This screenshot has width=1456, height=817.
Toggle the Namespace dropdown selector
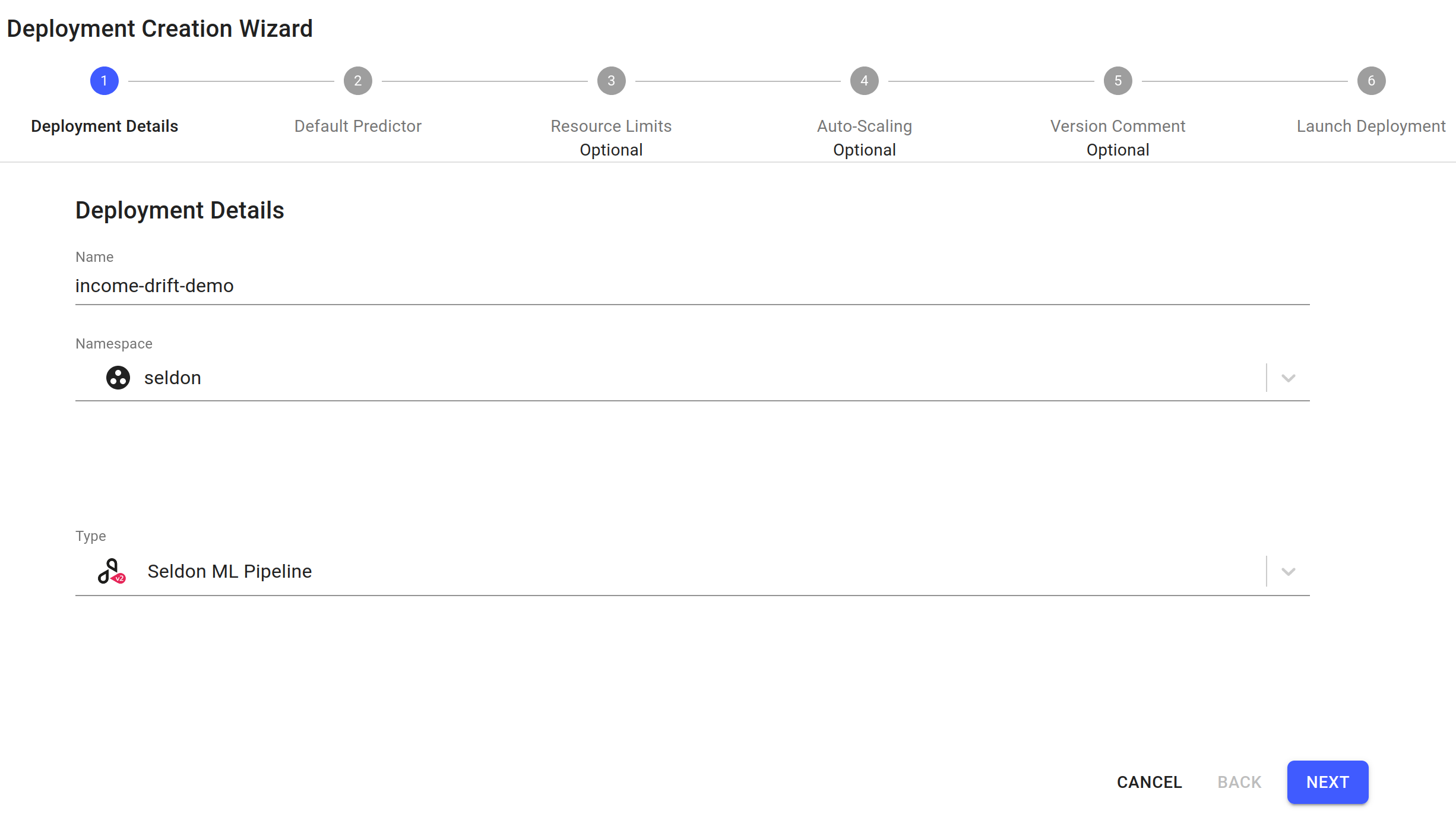click(1288, 378)
